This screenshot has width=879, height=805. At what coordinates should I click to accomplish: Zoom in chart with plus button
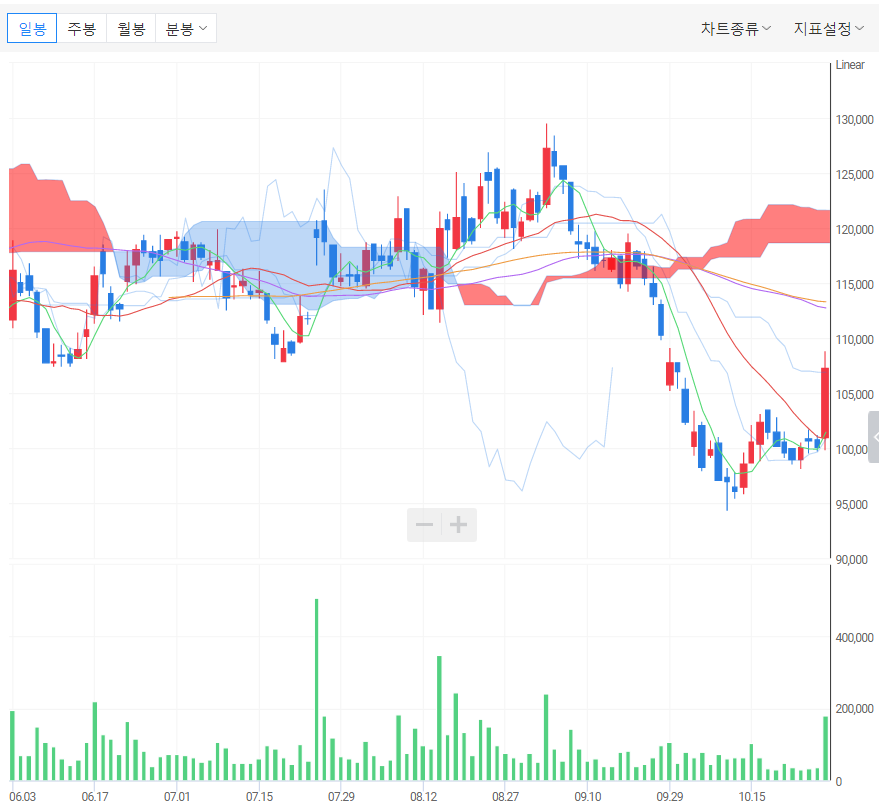point(459,525)
